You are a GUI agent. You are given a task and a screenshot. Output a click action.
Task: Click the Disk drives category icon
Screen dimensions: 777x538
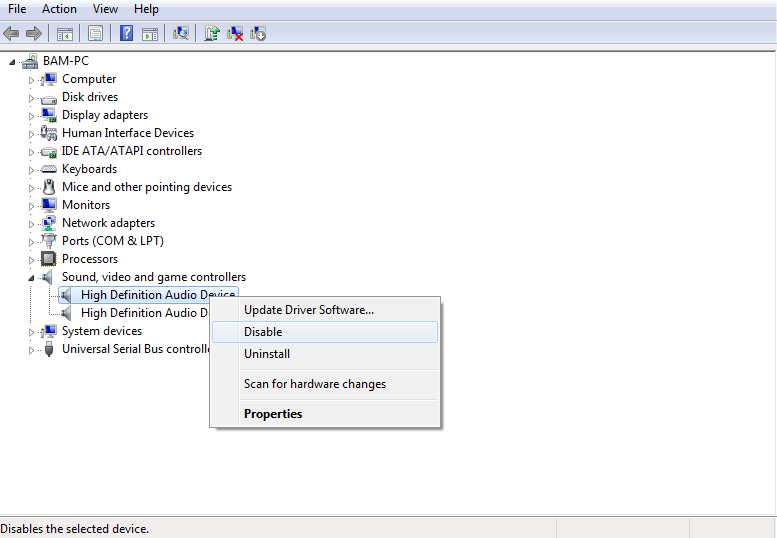[49, 99]
